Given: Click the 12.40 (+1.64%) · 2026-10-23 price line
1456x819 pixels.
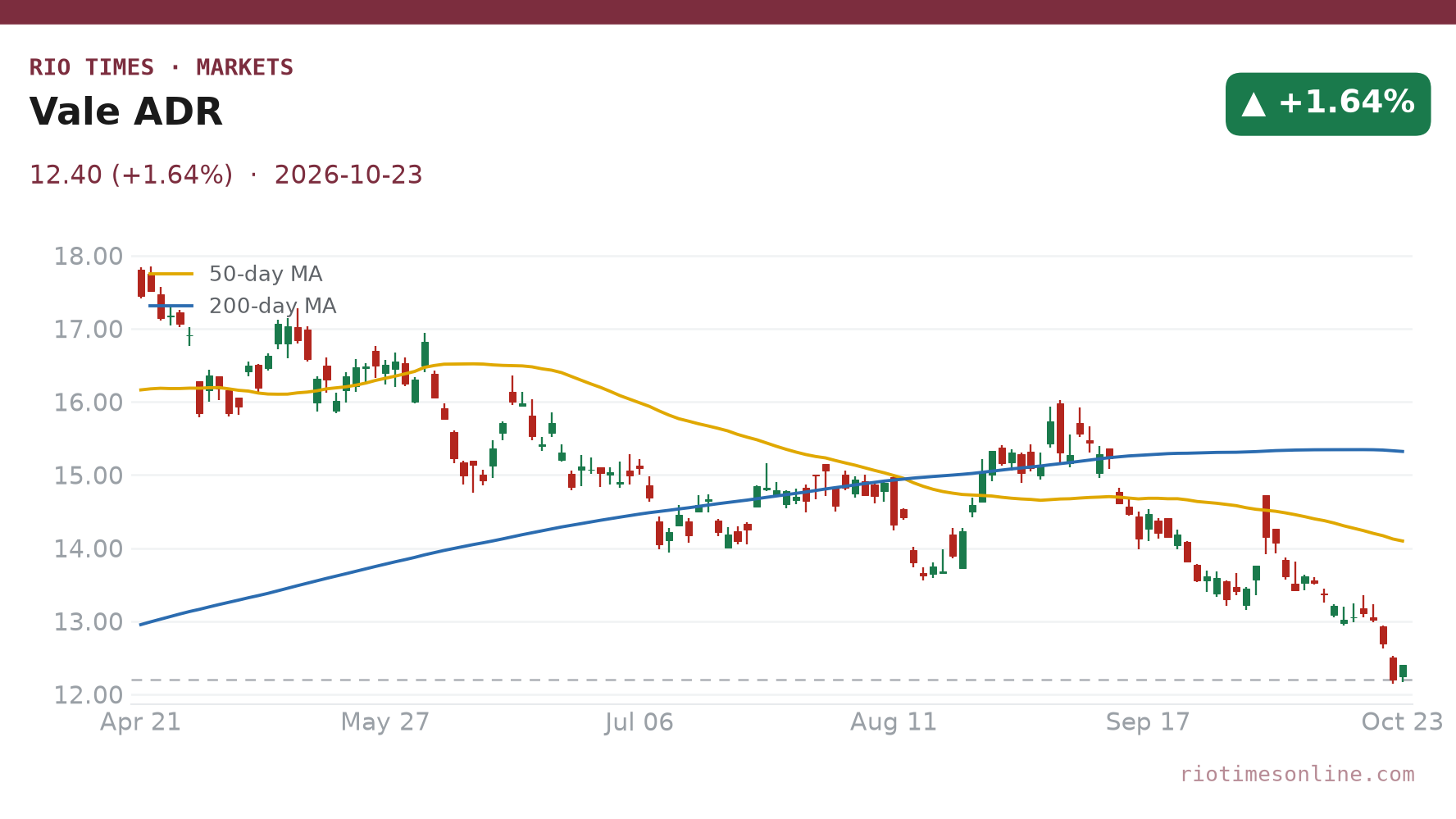Looking at the screenshot, I should [225, 175].
